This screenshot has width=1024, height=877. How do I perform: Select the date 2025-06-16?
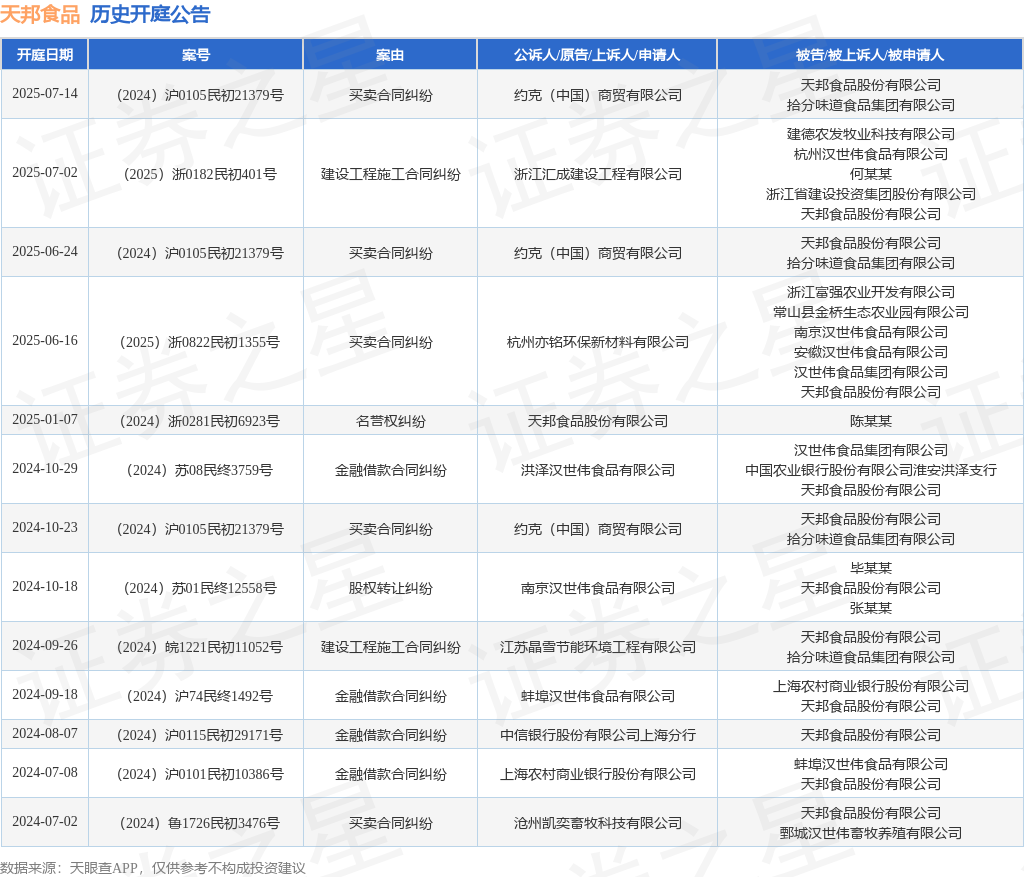pos(44,340)
